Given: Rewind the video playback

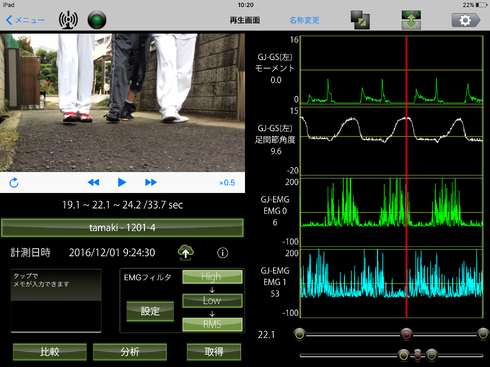Looking at the screenshot, I should [93, 182].
